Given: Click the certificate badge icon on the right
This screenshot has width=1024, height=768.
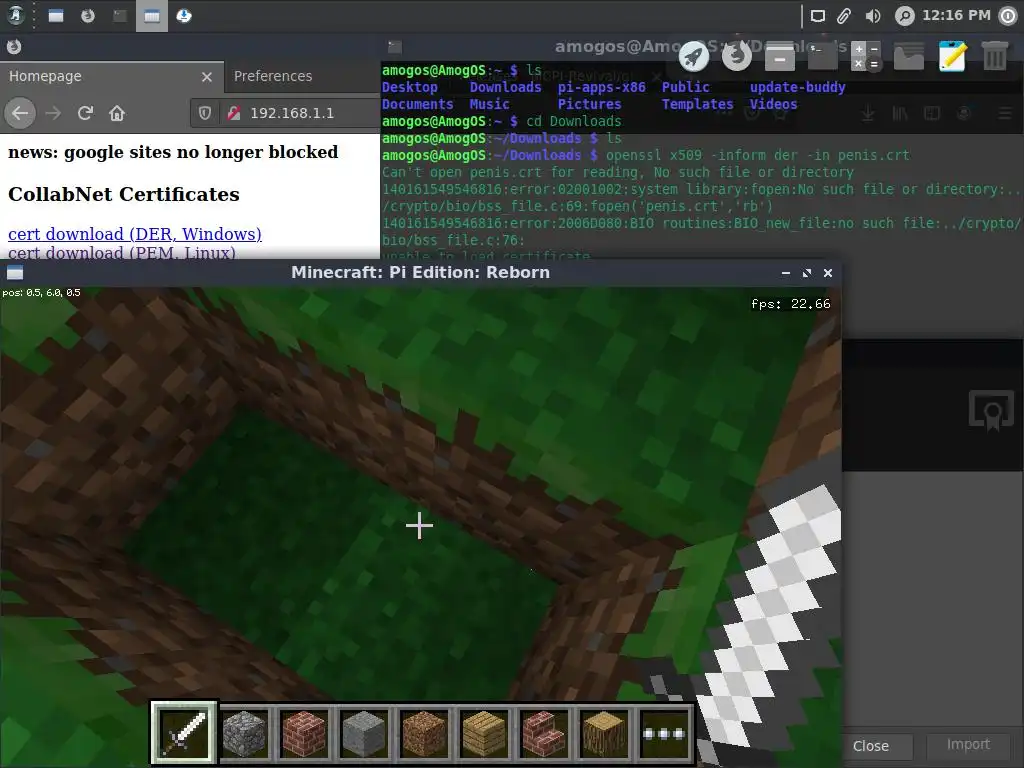Looking at the screenshot, I should [x=991, y=410].
